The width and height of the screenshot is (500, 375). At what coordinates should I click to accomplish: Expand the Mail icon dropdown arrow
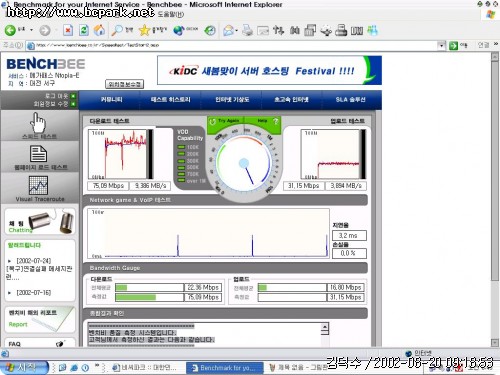coord(236,31)
